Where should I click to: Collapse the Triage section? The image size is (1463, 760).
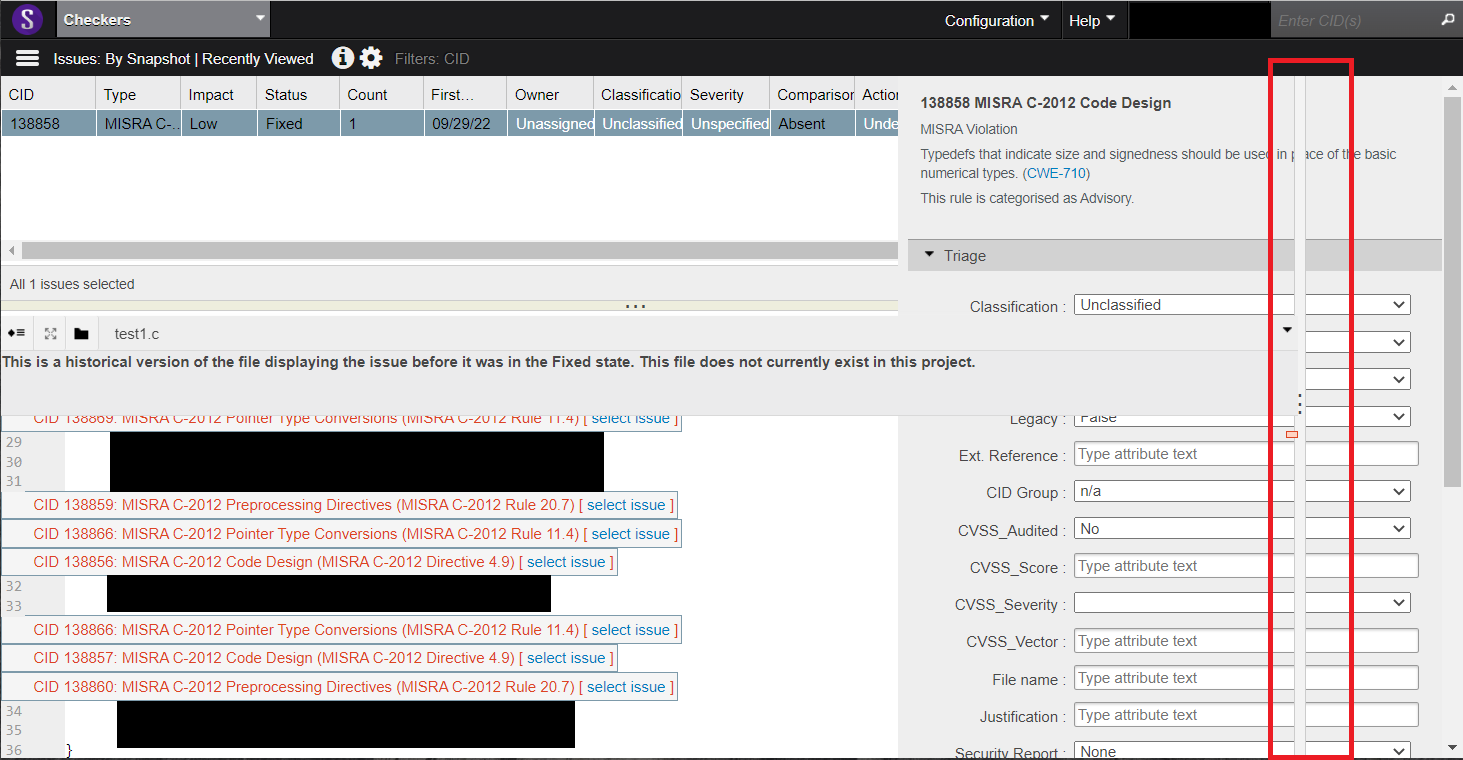pyautogui.click(x=929, y=255)
